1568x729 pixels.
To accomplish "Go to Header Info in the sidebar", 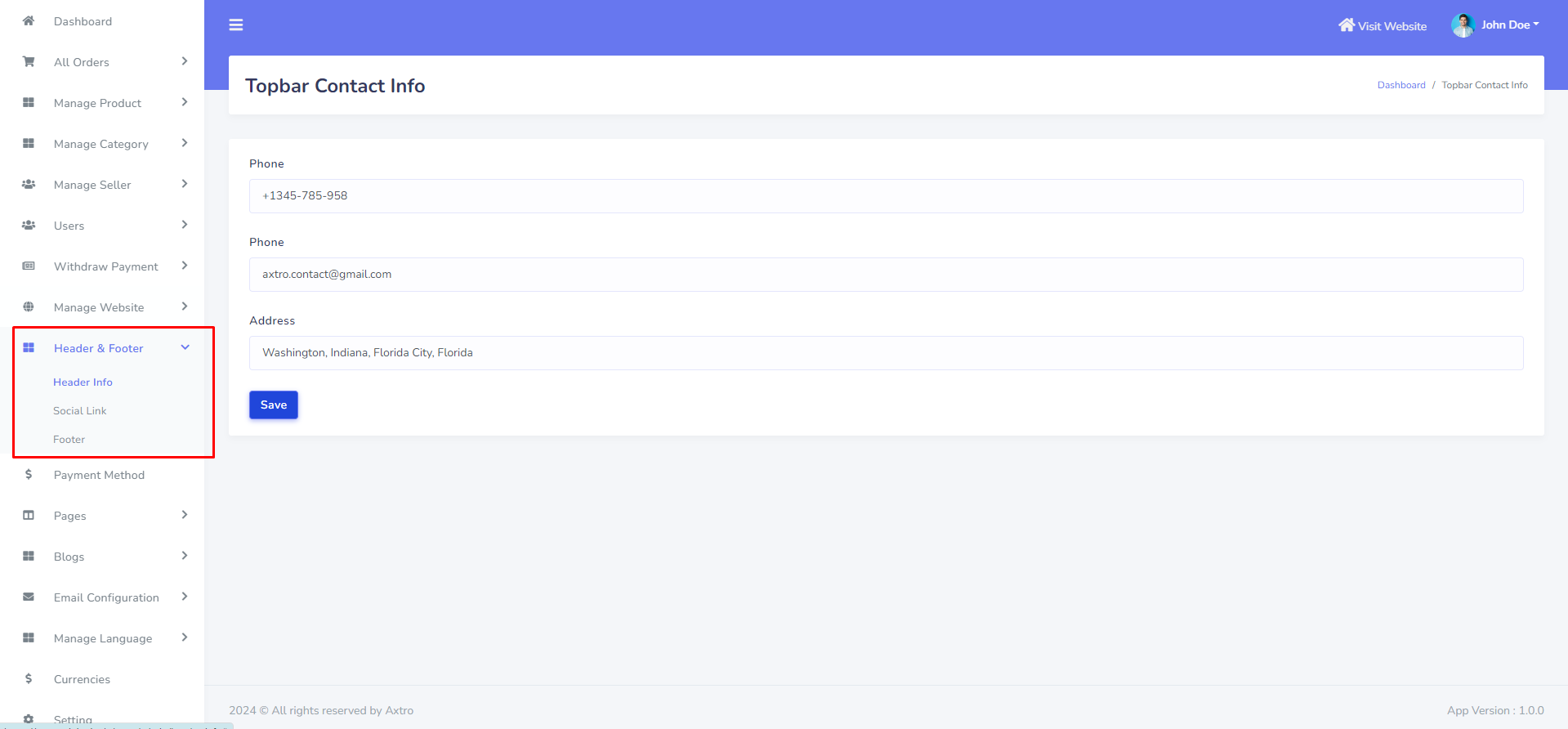I will pyautogui.click(x=83, y=382).
